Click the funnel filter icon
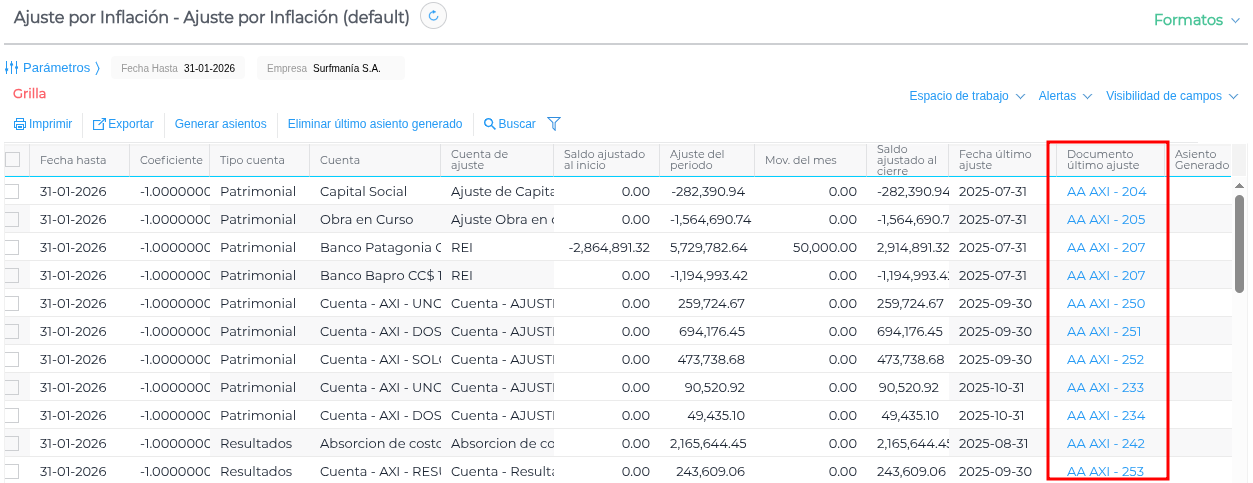Viewport: 1253px width, 483px height. click(554, 124)
